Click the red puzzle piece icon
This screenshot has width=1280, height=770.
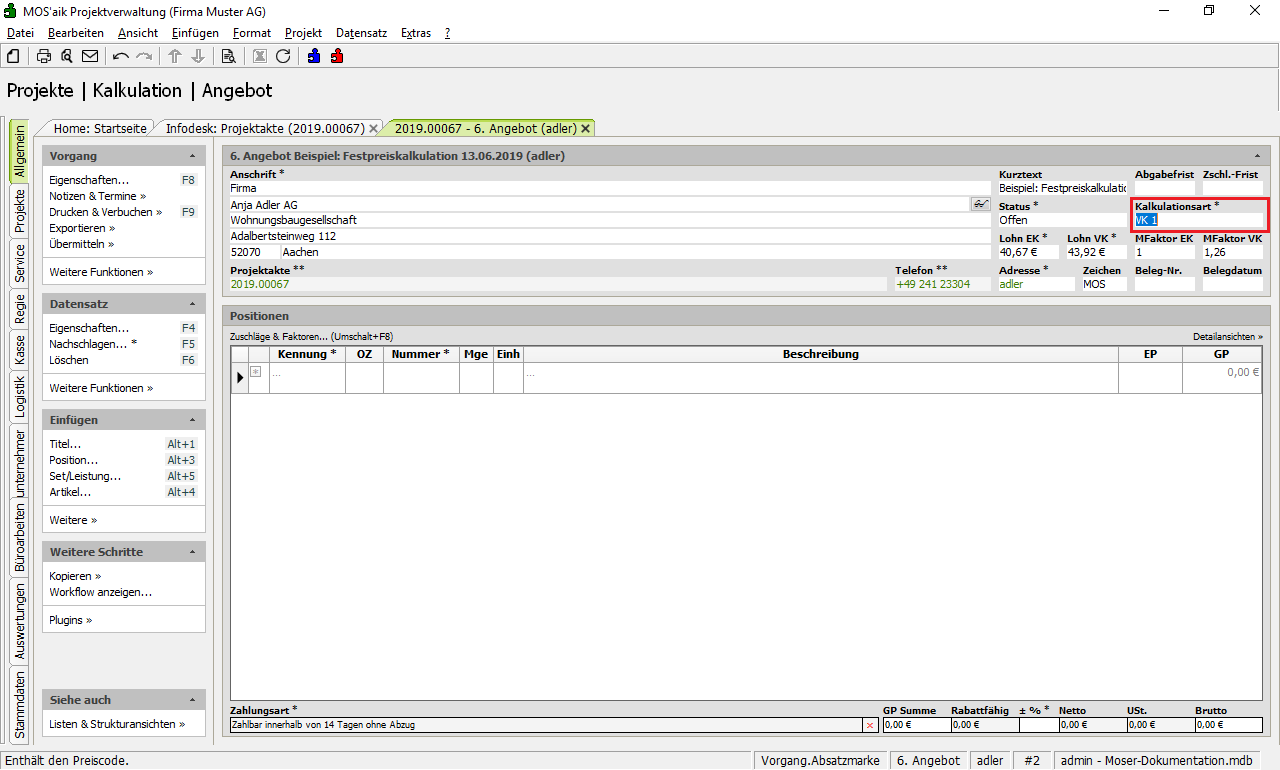point(337,56)
